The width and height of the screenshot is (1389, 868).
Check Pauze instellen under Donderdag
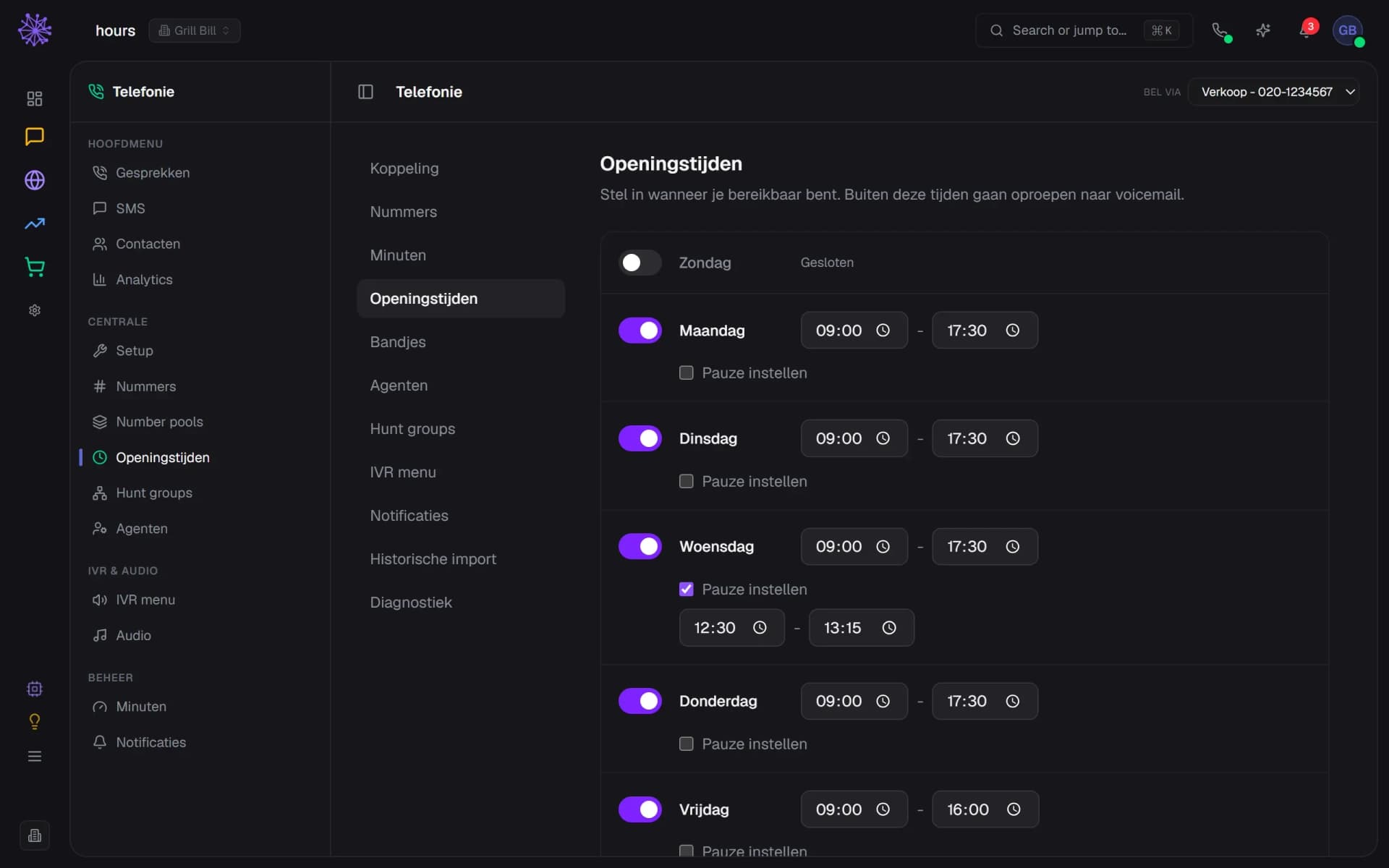click(x=687, y=744)
